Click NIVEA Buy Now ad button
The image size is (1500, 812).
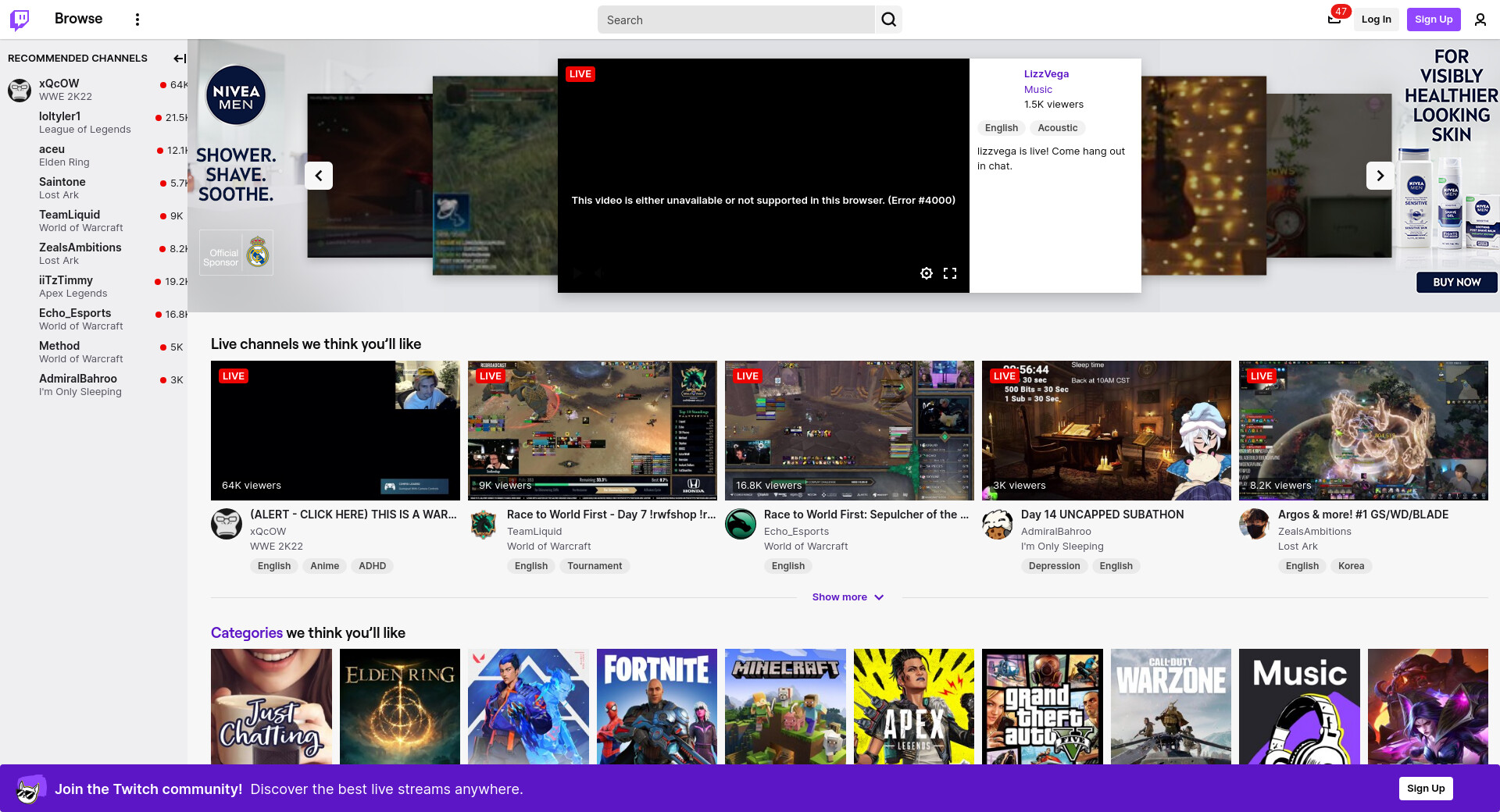(x=1456, y=282)
